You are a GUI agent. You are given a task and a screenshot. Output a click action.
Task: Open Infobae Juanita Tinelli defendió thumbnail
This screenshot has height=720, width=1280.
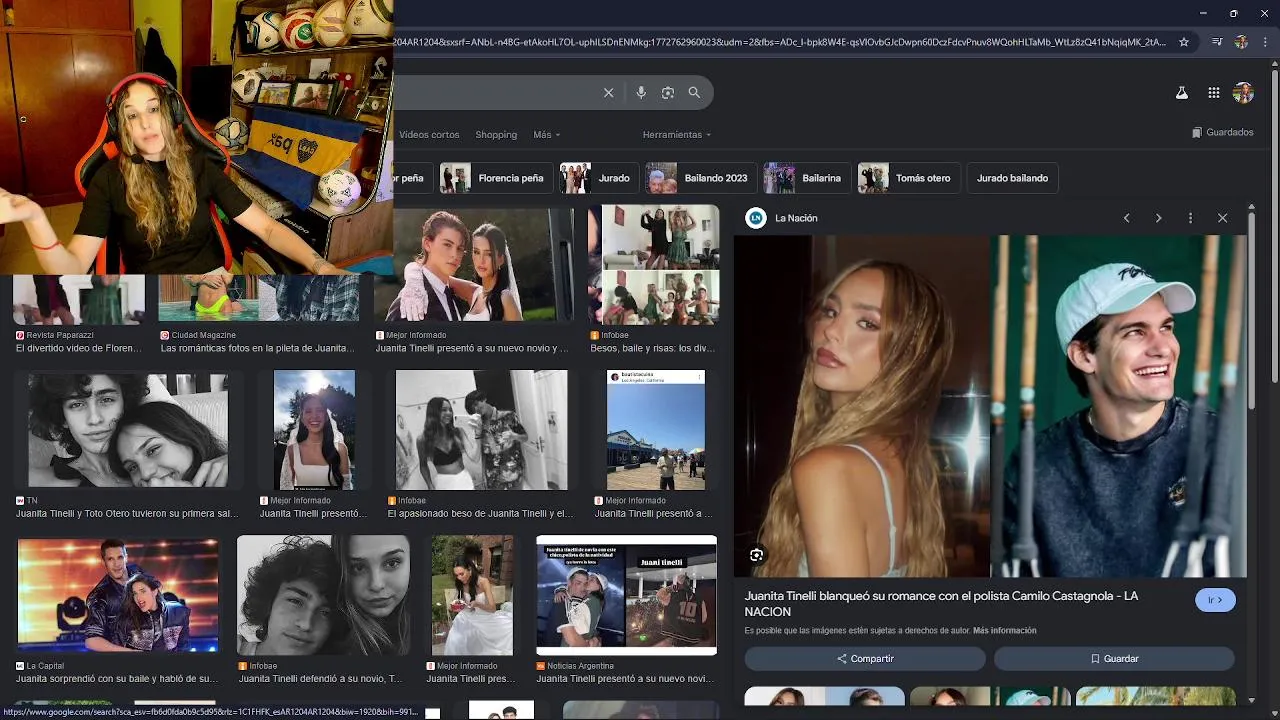click(x=323, y=596)
